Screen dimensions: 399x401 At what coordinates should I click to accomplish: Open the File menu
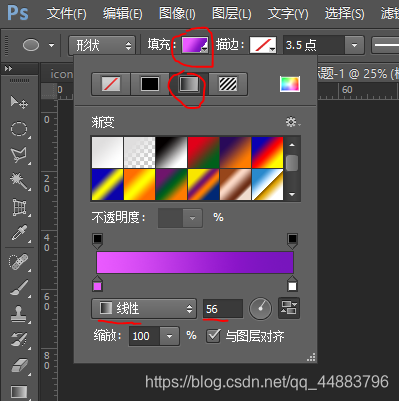click(x=67, y=14)
